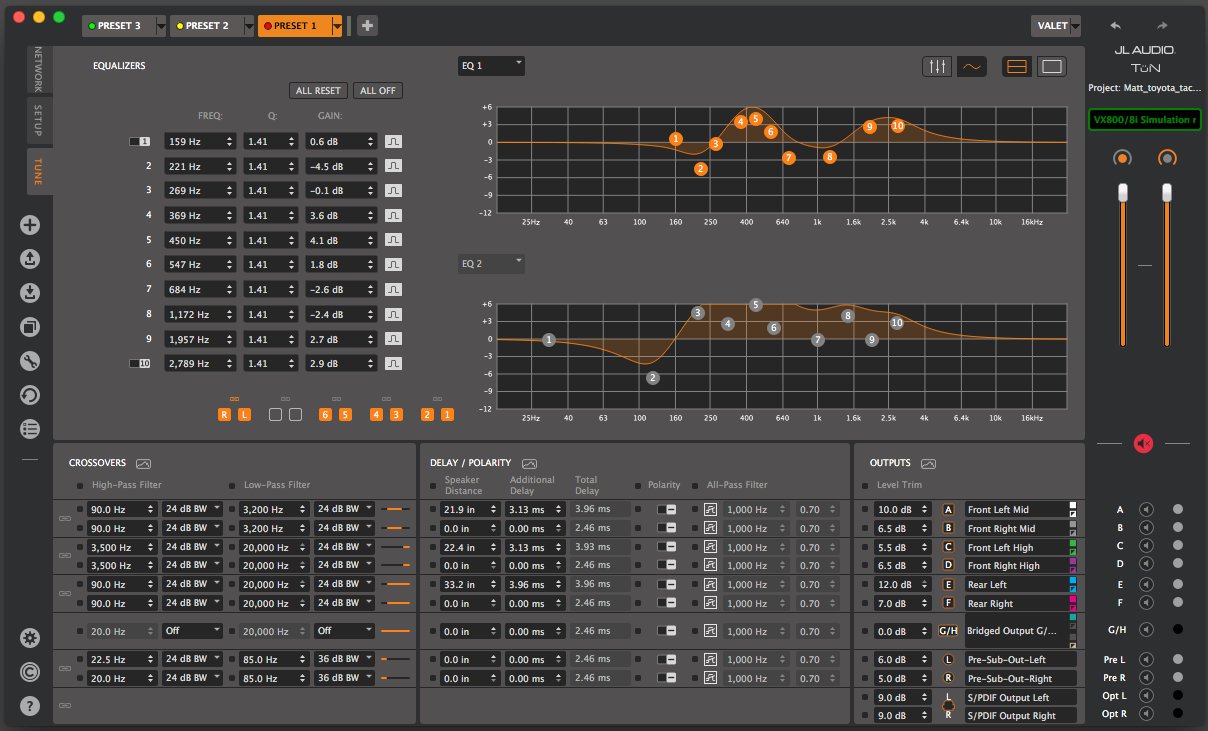Click the output A channel badge
Screen dimensions: 1208x731
[x=948, y=510]
